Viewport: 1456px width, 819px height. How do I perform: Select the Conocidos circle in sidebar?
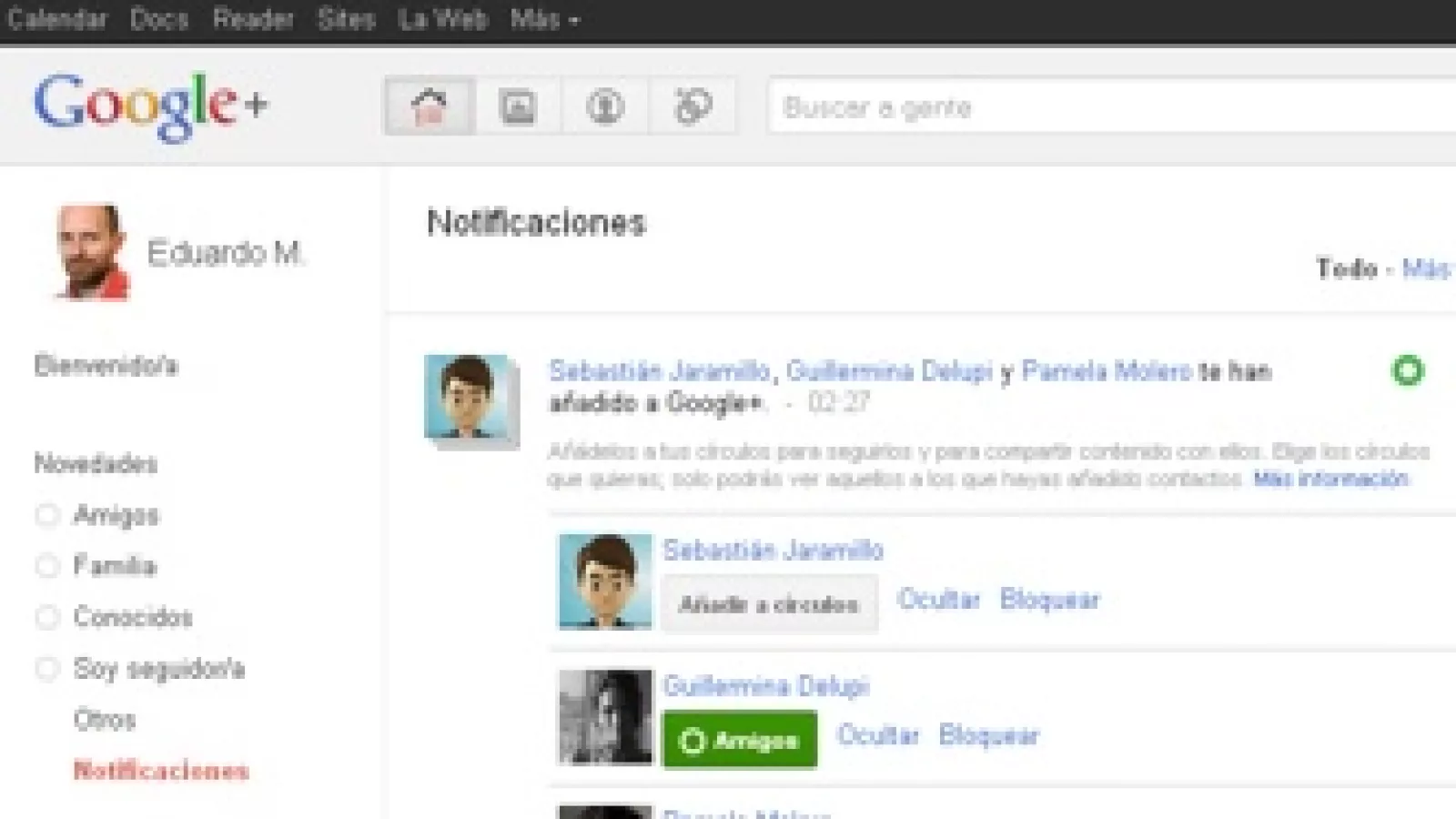[x=133, y=617]
